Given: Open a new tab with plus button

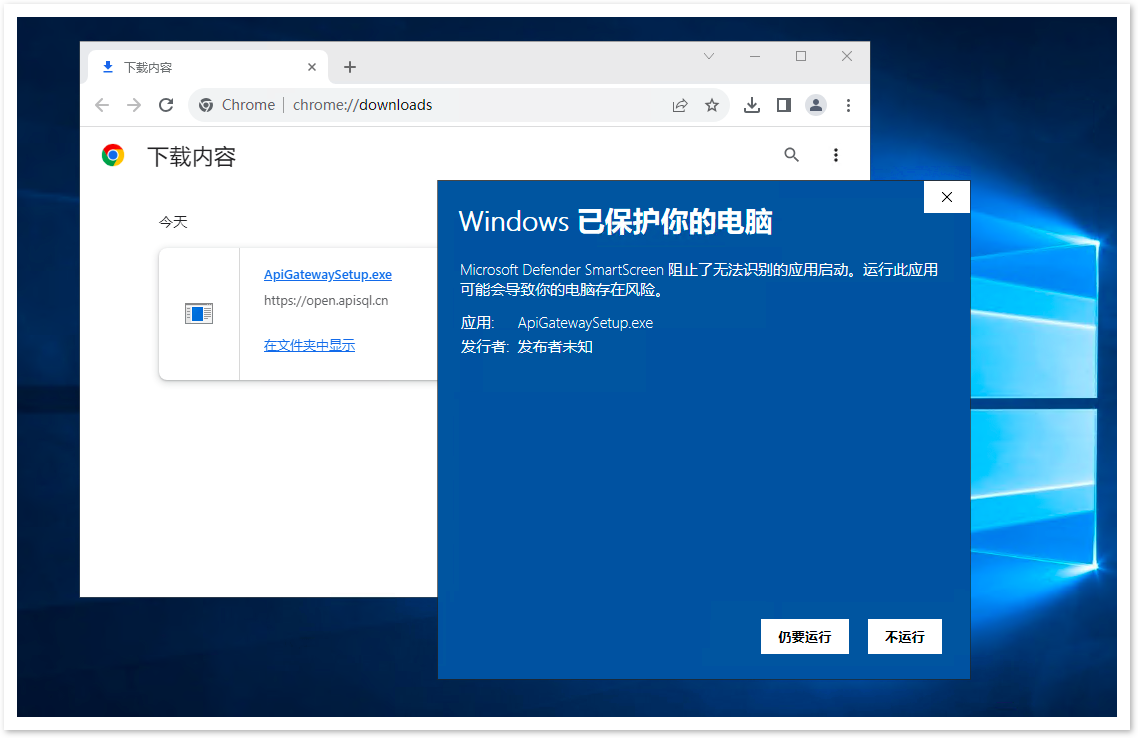Looking at the screenshot, I should (350, 67).
